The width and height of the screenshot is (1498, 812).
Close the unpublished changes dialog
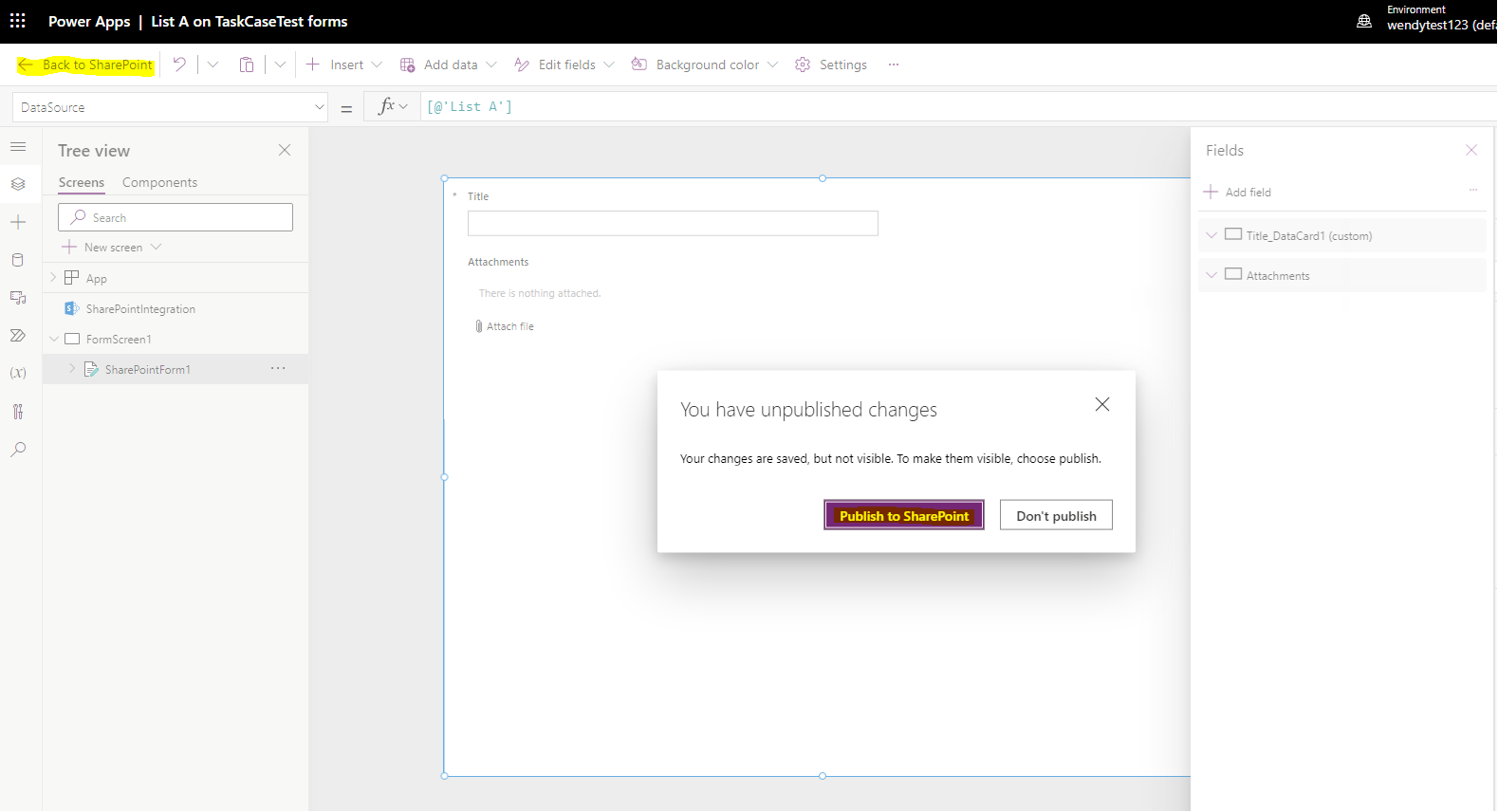[1102, 404]
